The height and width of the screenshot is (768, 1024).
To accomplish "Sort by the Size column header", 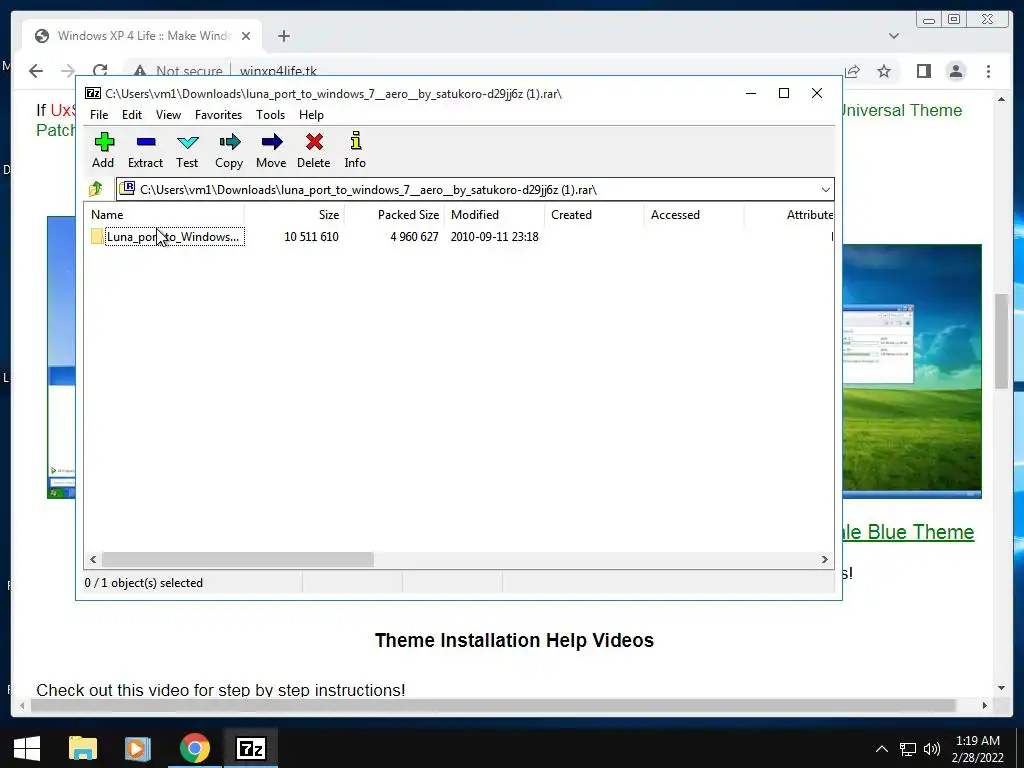I will tap(294, 215).
